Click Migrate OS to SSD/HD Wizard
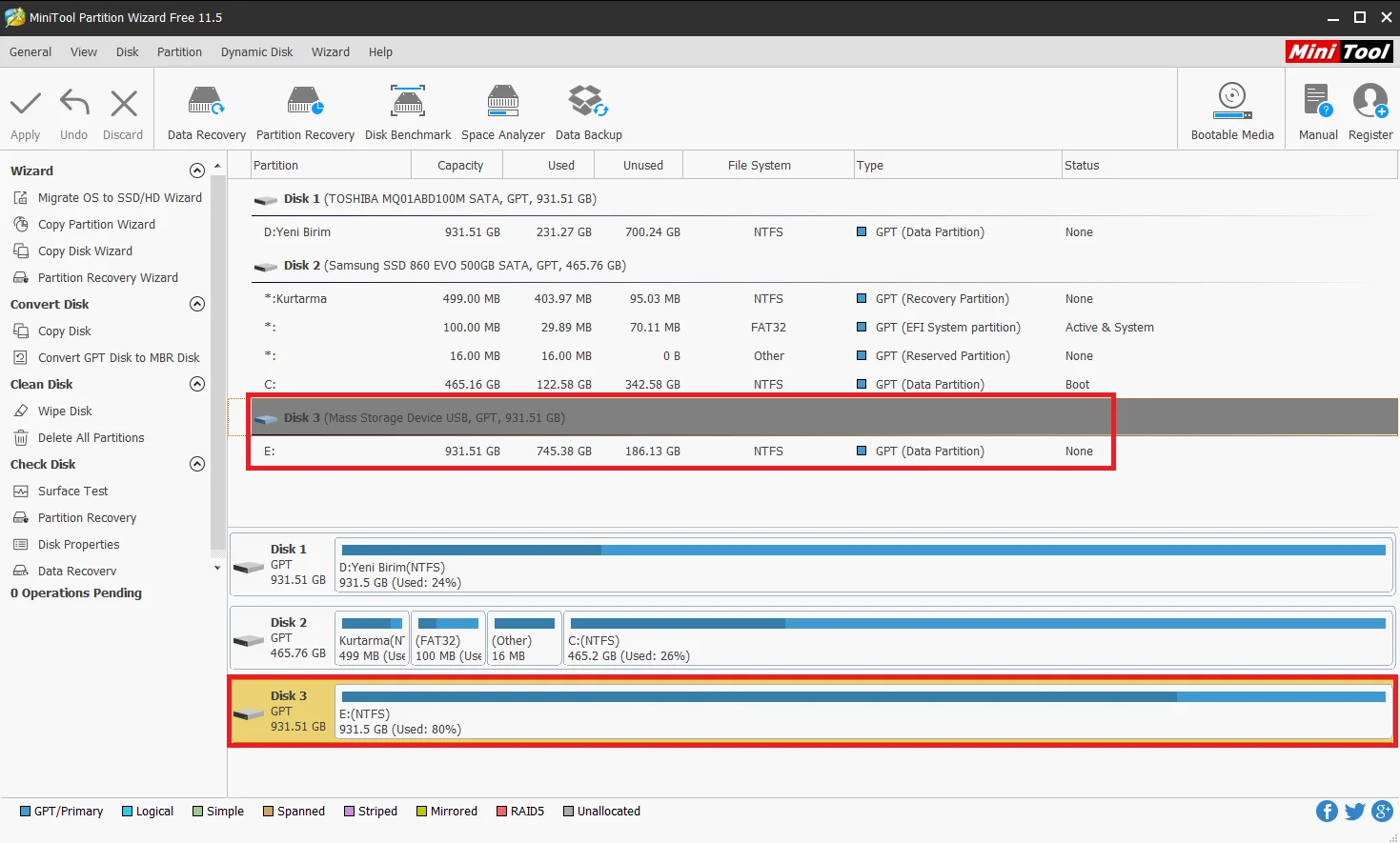 tap(119, 198)
